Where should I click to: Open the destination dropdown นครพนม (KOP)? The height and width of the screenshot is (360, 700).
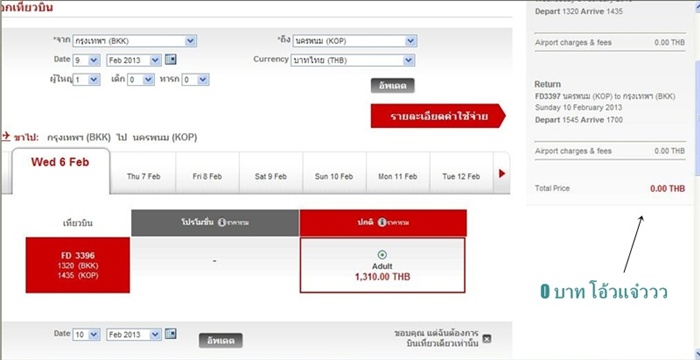[355, 41]
